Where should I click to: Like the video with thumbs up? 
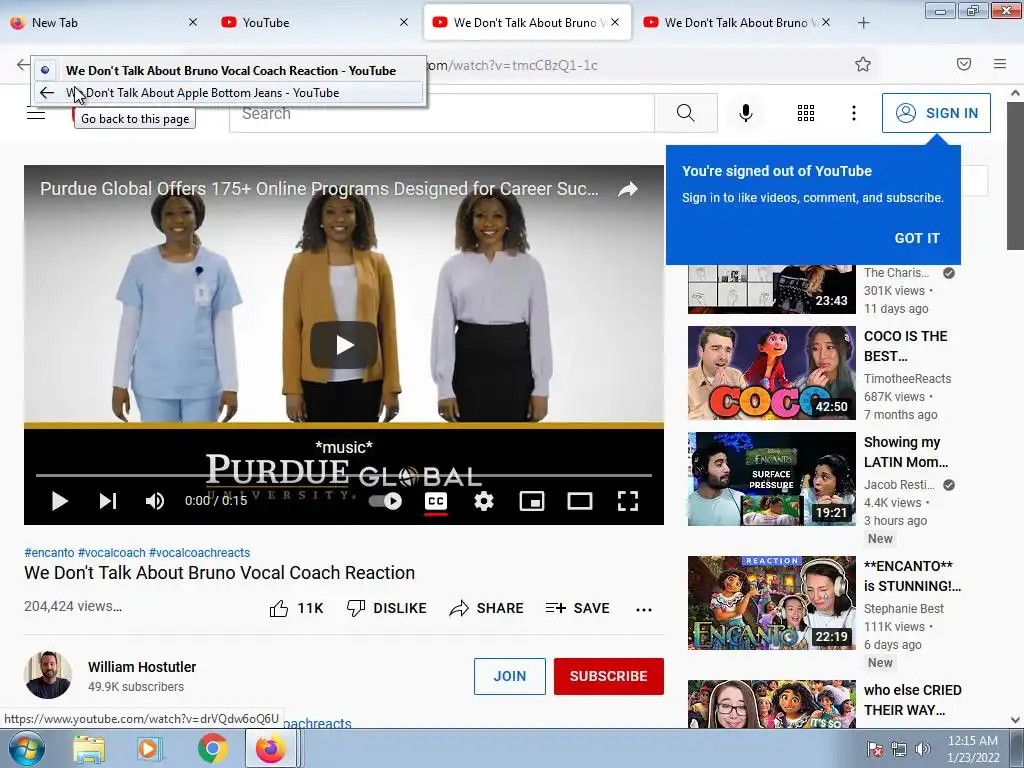[x=296, y=608]
